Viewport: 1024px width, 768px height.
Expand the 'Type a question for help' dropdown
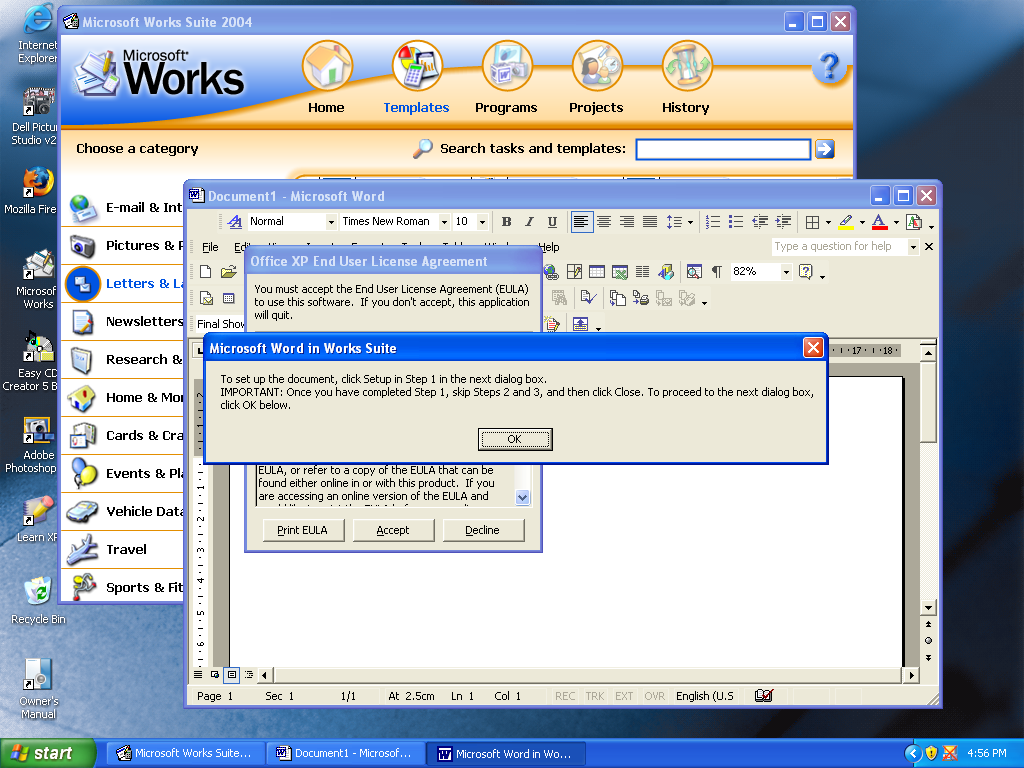click(x=913, y=247)
